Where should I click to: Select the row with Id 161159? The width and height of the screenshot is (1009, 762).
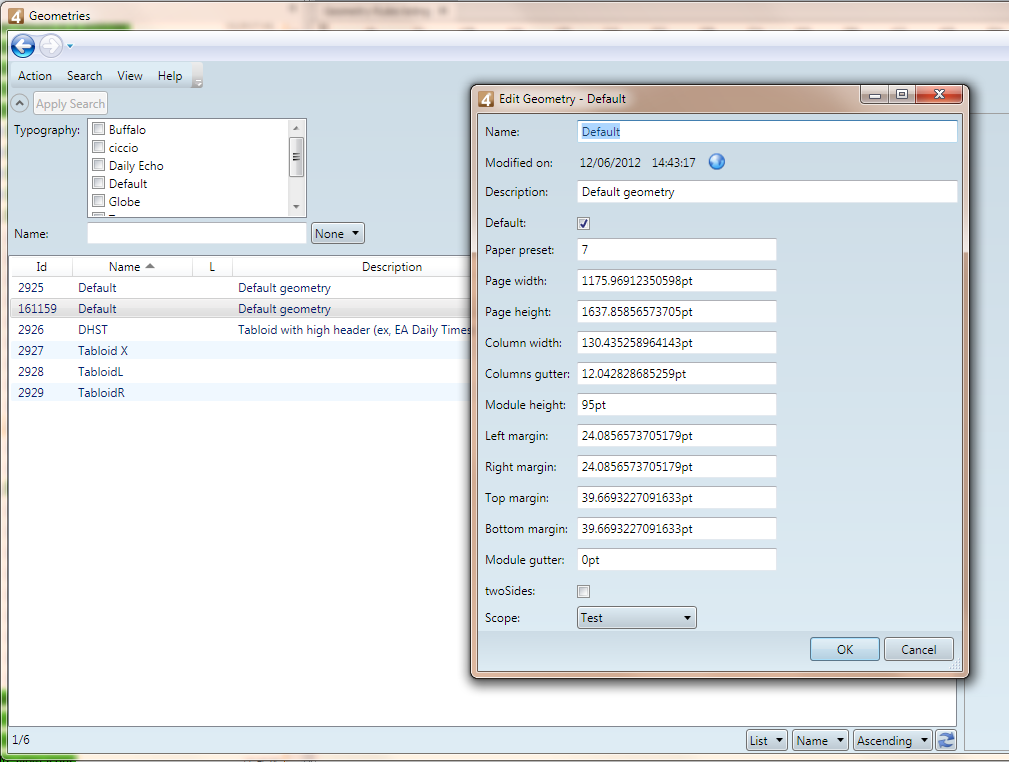tap(241, 309)
